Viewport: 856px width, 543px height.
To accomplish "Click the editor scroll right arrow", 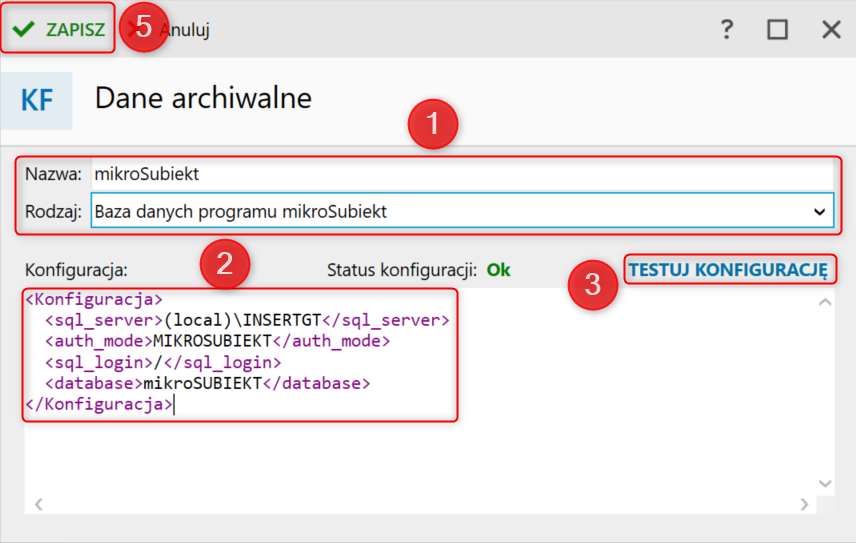I will 804,504.
